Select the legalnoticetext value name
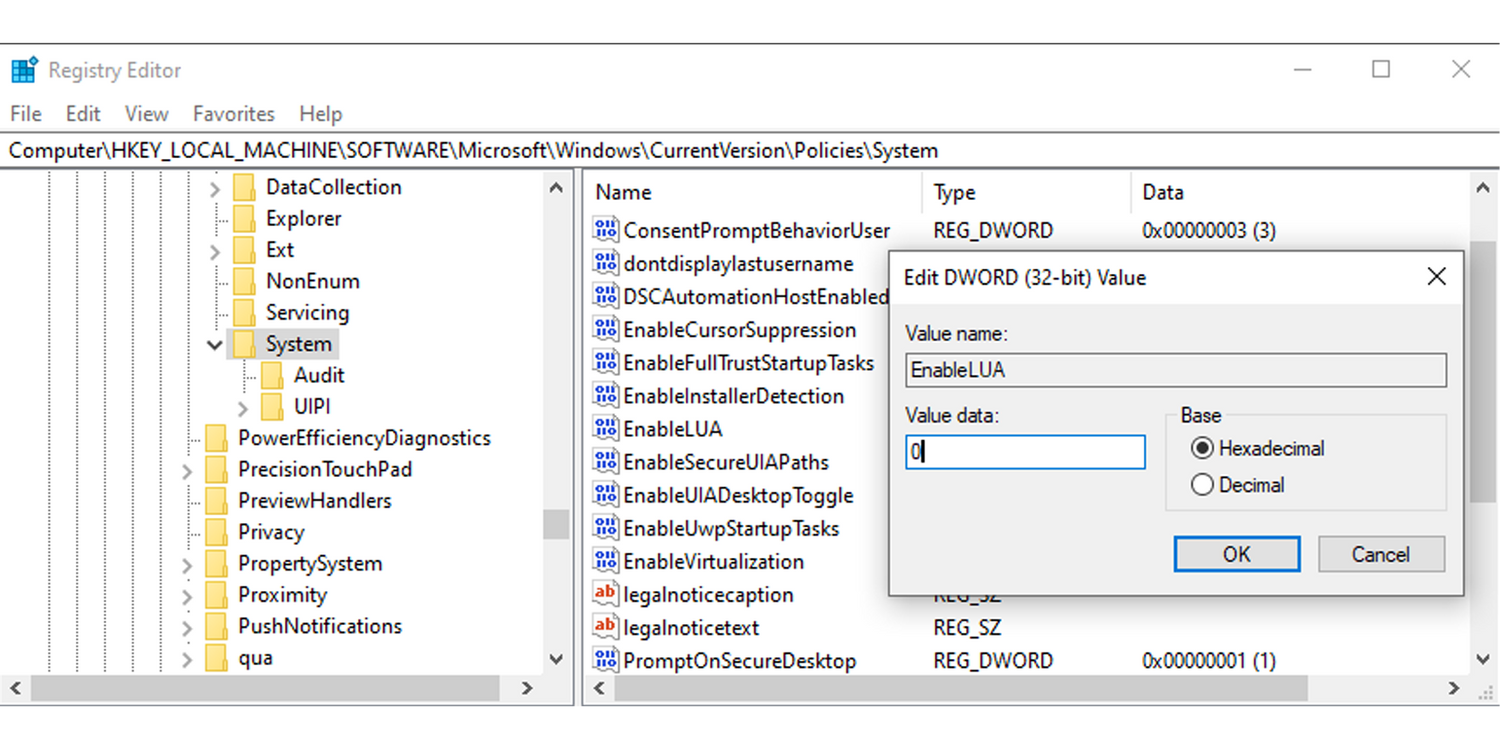1500x750 pixels. click(x=691, y=628)
